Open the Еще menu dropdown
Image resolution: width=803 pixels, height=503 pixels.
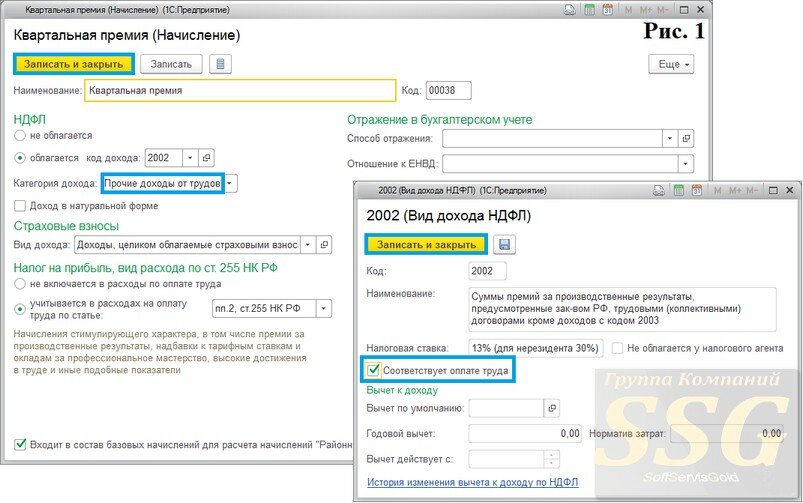pyautogui.click(x=671, y=64)
